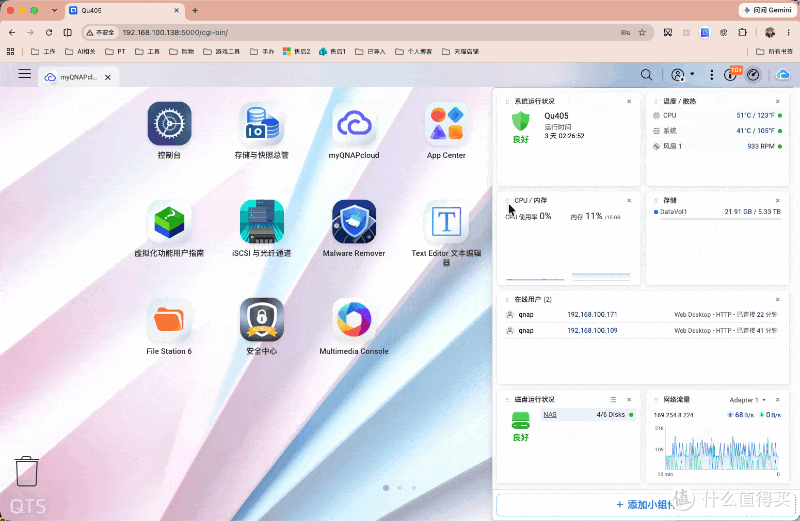800x521 pixels.
Task: Reload the browser page
Action: [49, 32]
